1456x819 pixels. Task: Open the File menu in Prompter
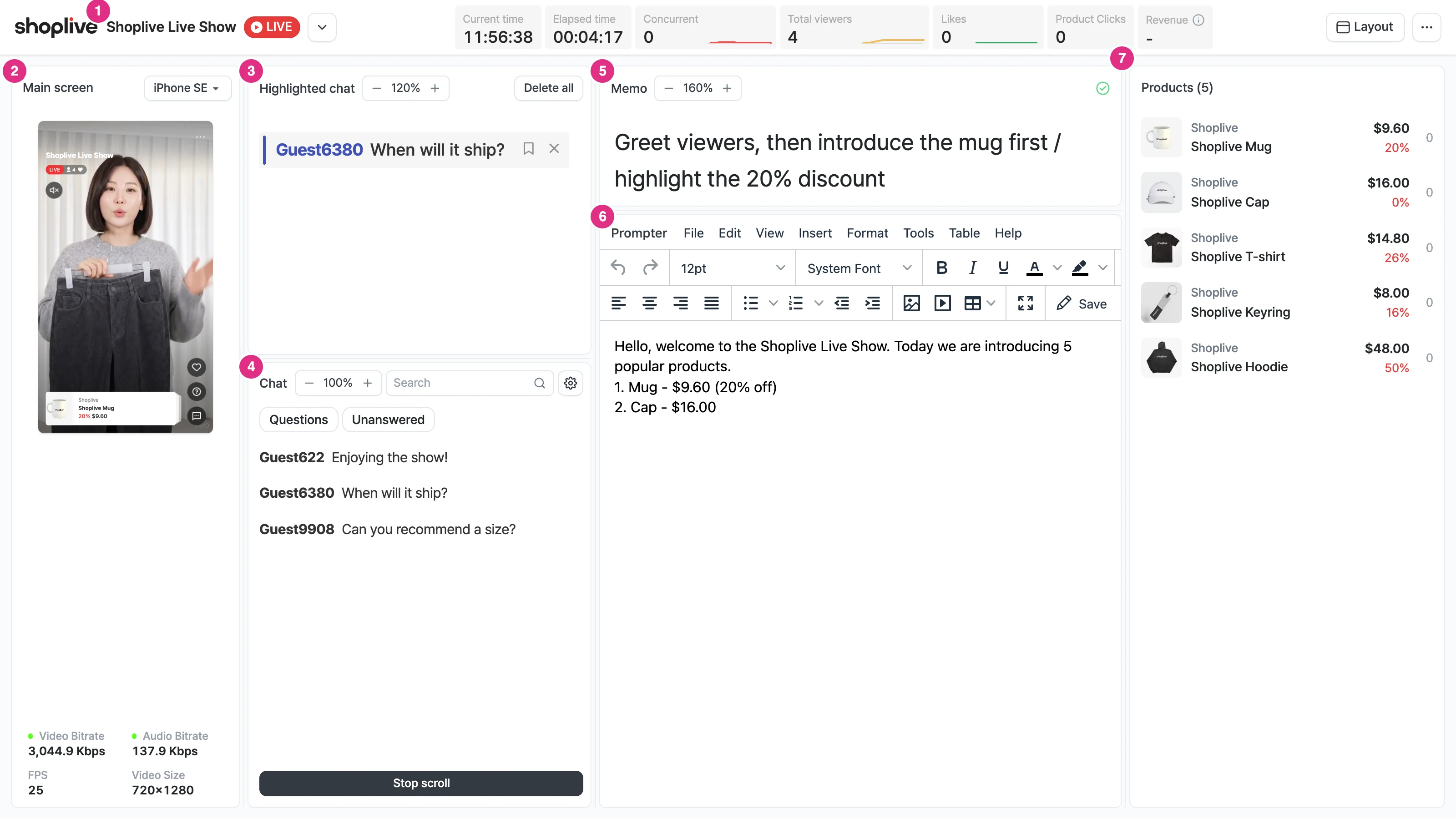pos(693,233)
